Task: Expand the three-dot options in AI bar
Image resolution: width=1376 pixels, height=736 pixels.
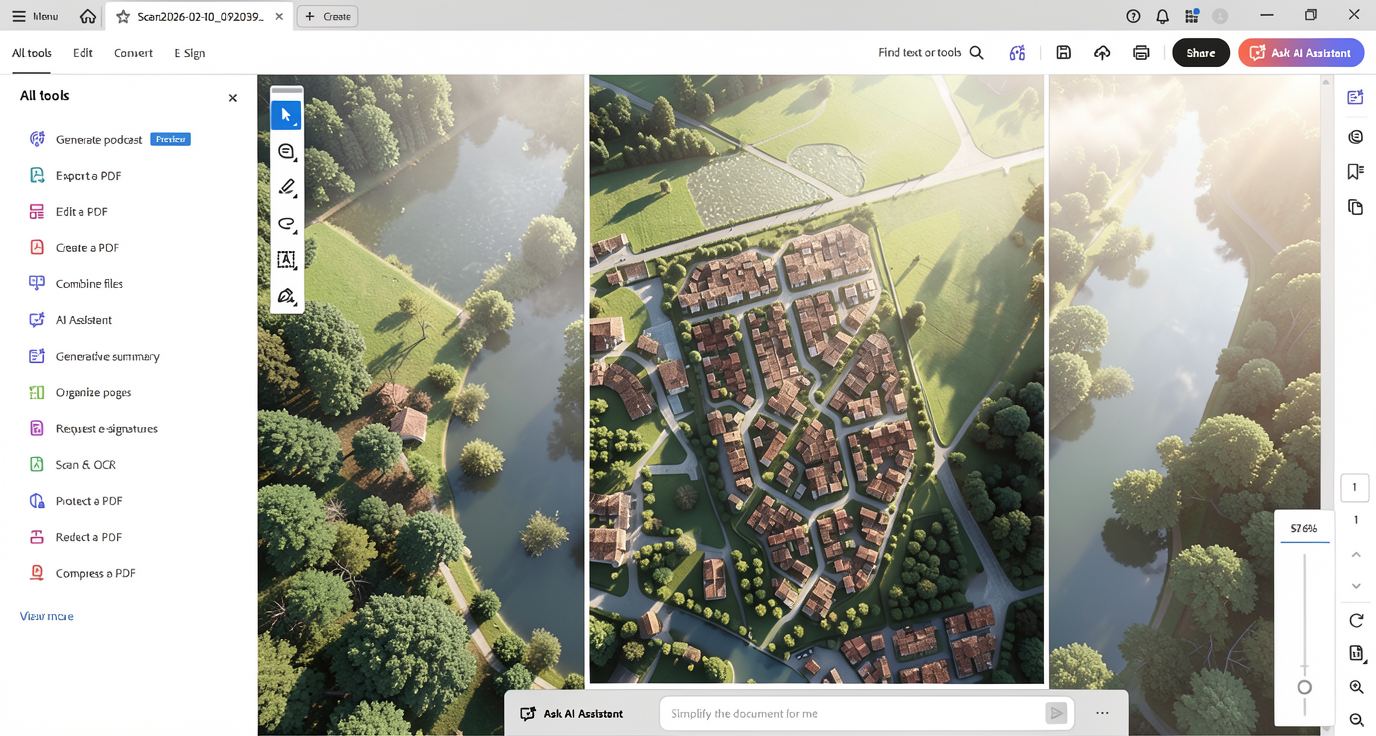Action: [x=1102, y=713]
